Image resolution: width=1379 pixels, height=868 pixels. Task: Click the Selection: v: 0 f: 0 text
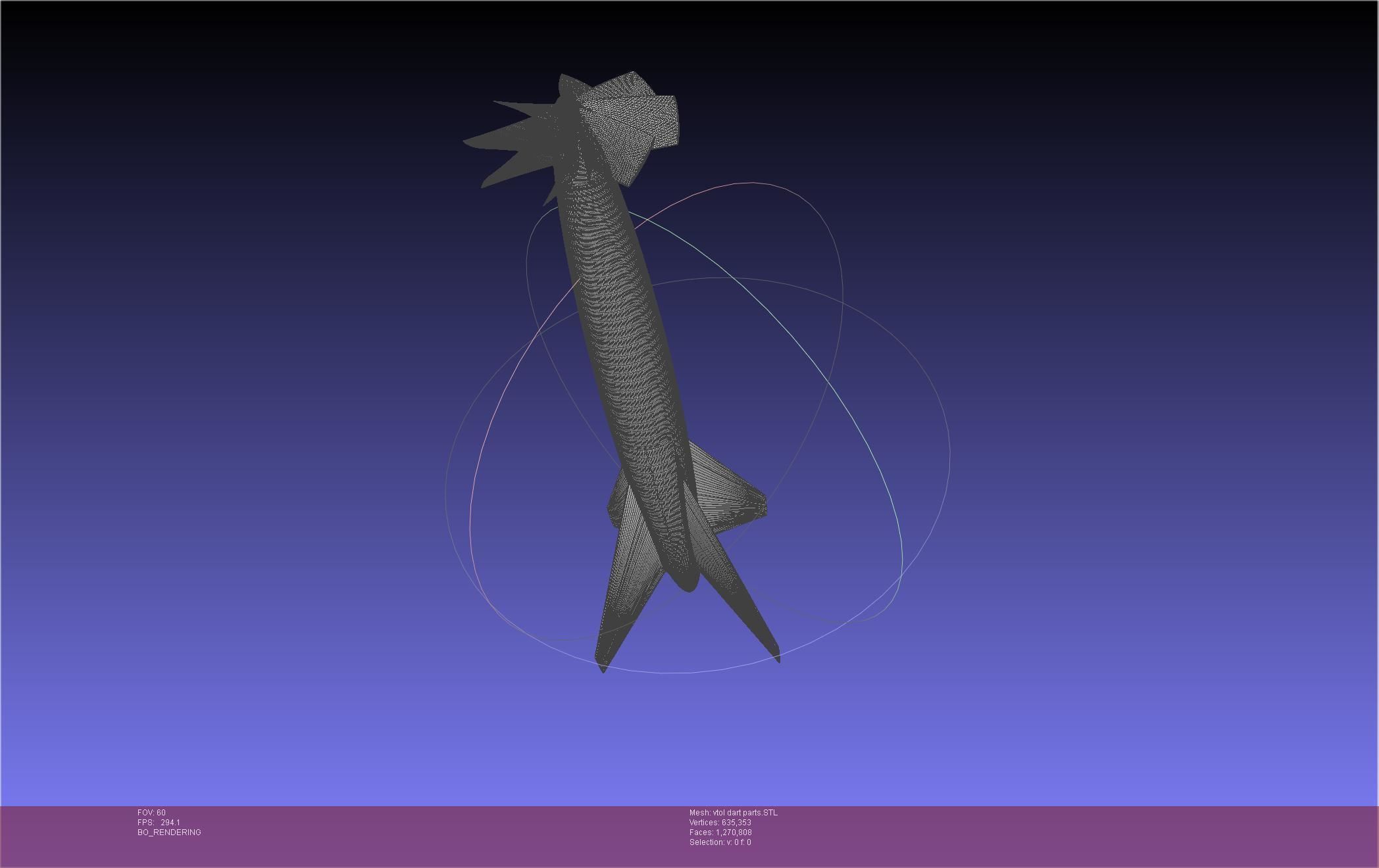[x=720, y=842]
